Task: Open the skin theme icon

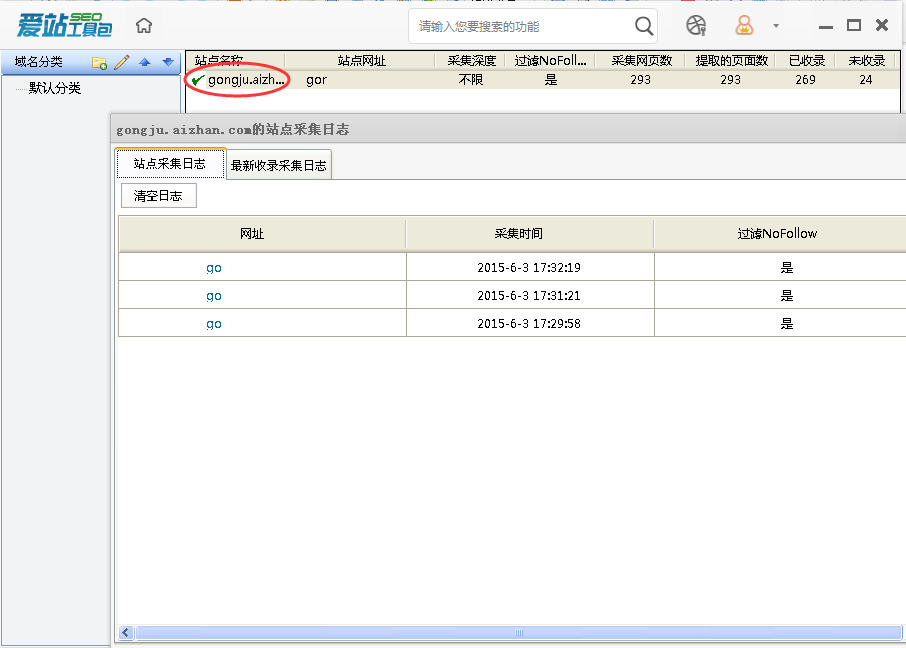Action: pos(696,26)
